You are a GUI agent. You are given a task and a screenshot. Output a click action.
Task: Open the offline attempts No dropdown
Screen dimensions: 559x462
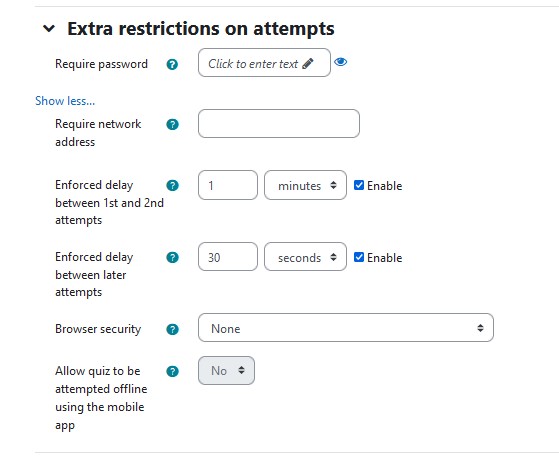pos(226,371)
